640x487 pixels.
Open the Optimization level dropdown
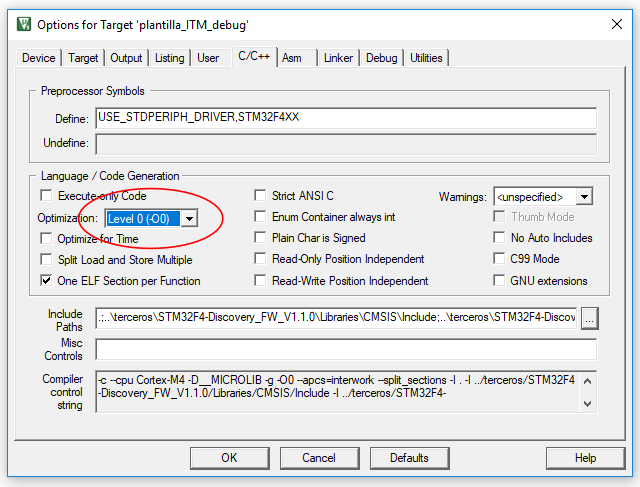(189, 219)
